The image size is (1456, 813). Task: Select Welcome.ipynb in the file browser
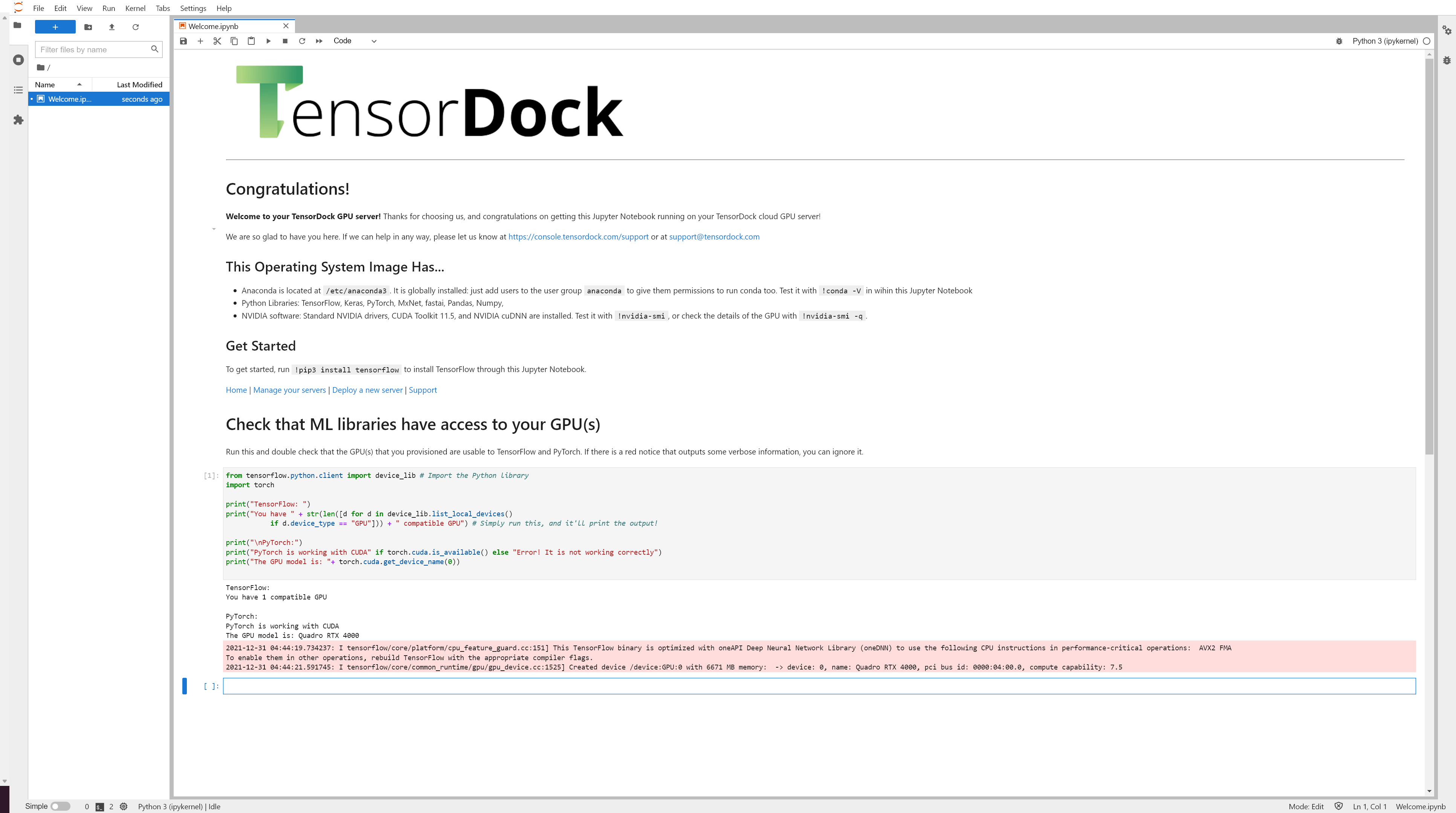(x=99, y=99)
